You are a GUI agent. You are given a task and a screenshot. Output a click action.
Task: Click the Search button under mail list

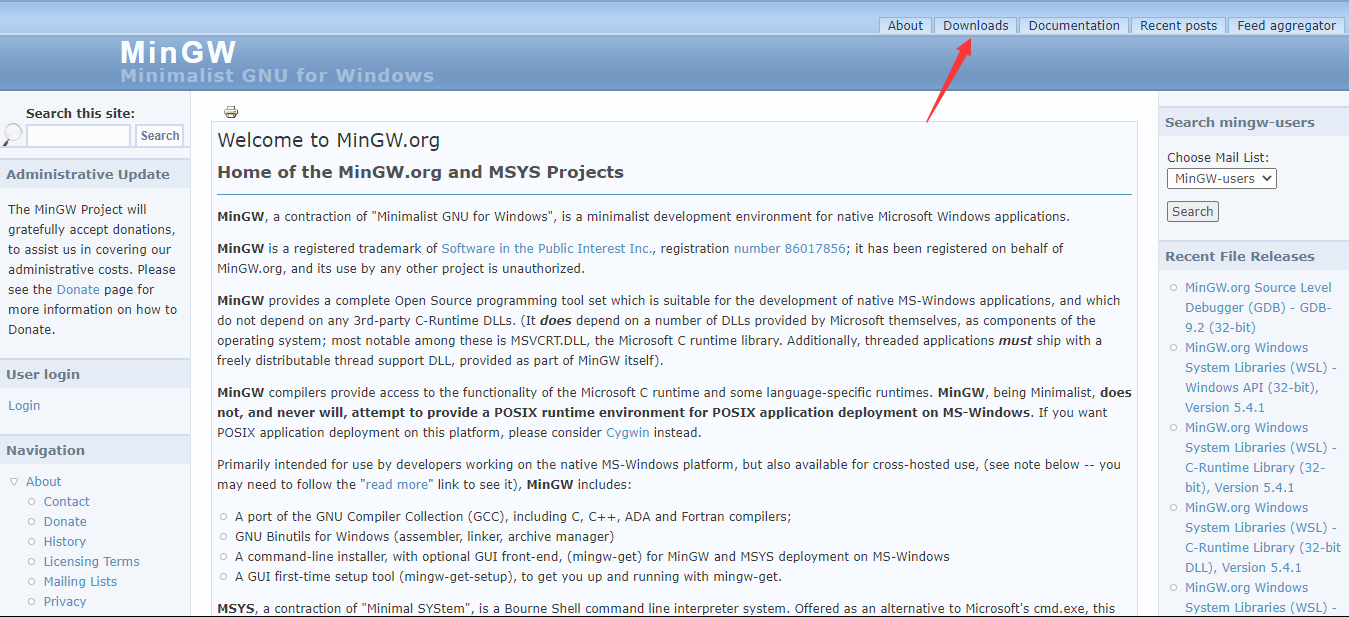[1193, 211]
